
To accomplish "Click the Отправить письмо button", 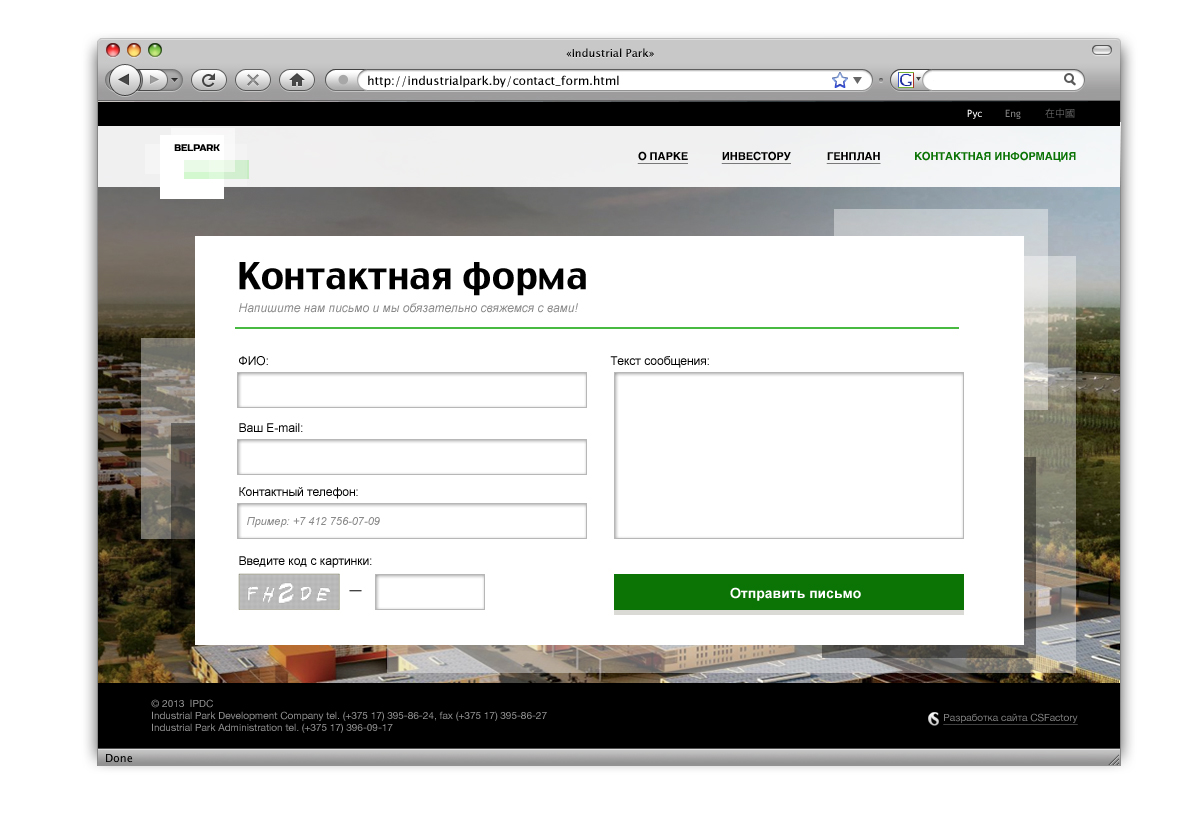I will tap(789, 593).
